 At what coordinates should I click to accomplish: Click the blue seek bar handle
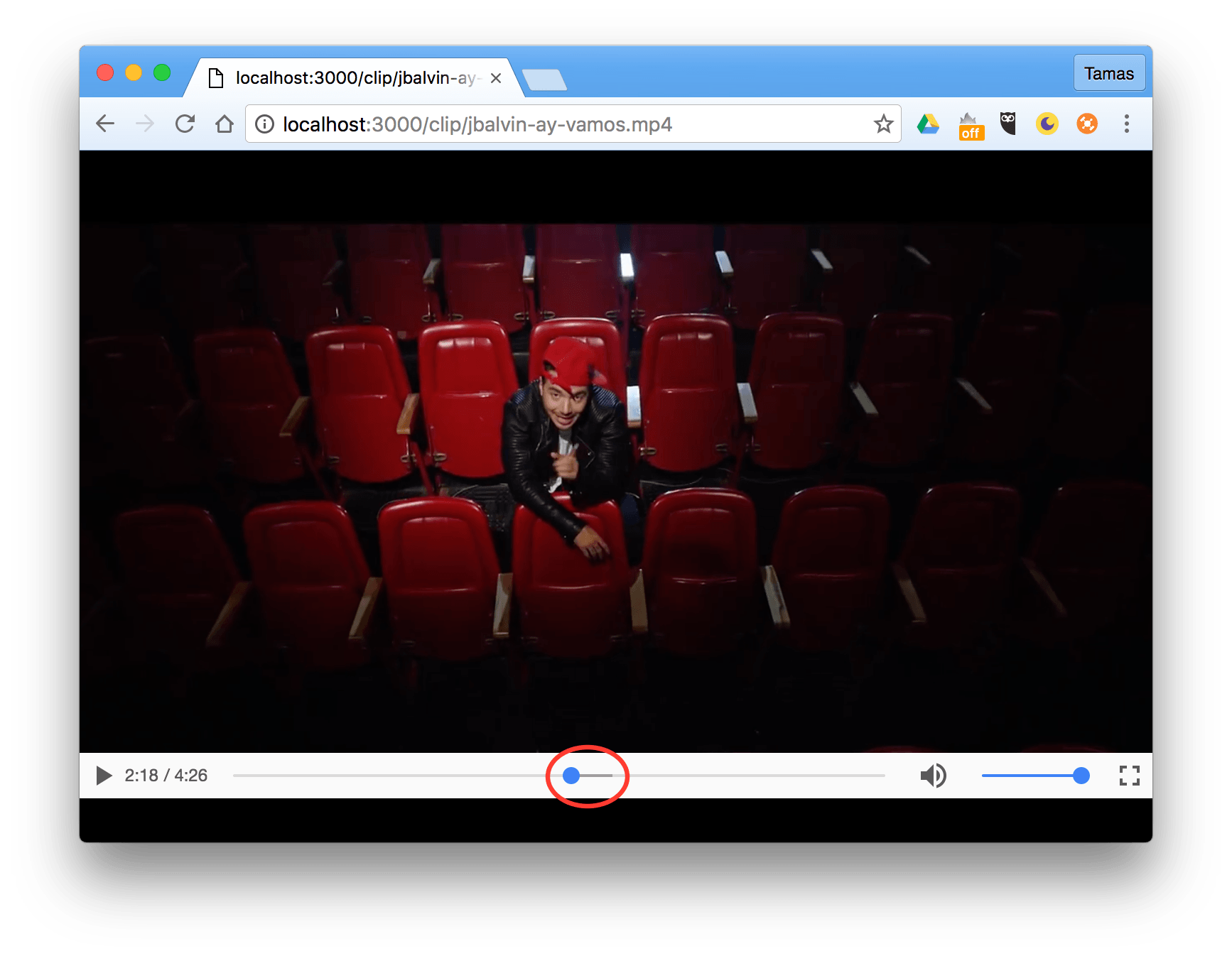click(x=571, y=776)
